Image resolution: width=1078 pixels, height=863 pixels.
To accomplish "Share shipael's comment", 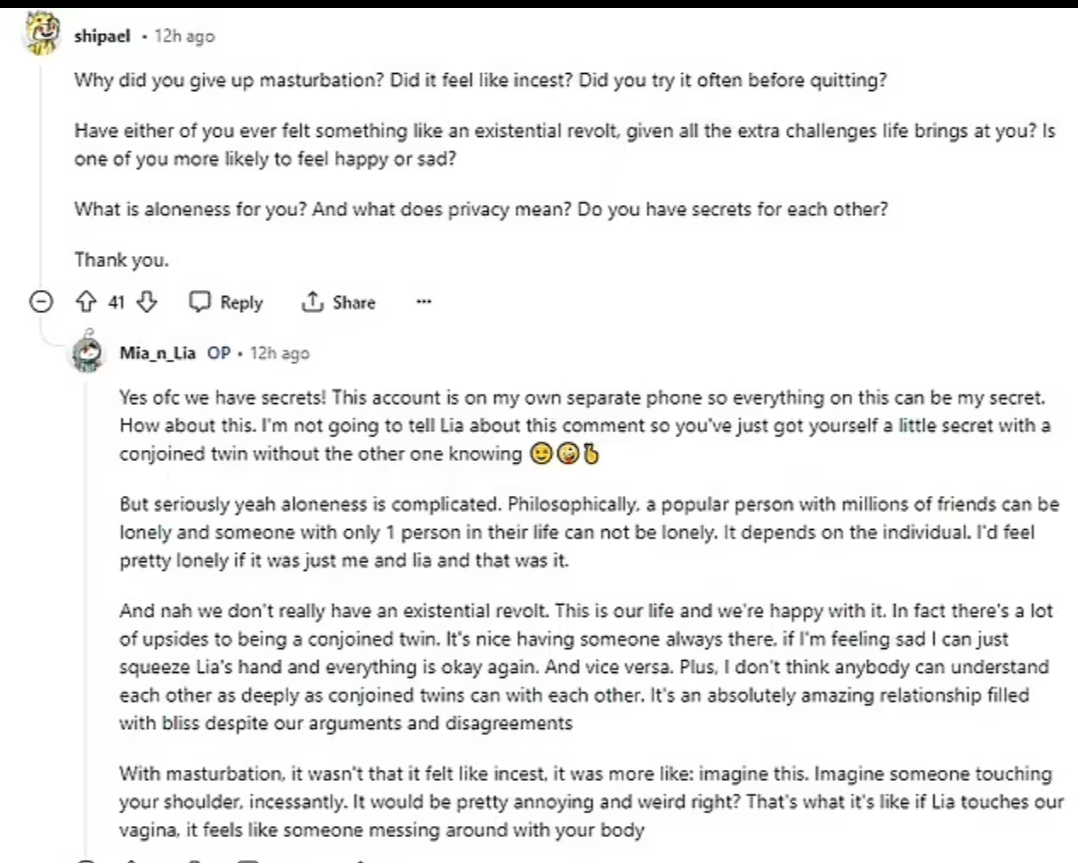I will coord(339,302).
